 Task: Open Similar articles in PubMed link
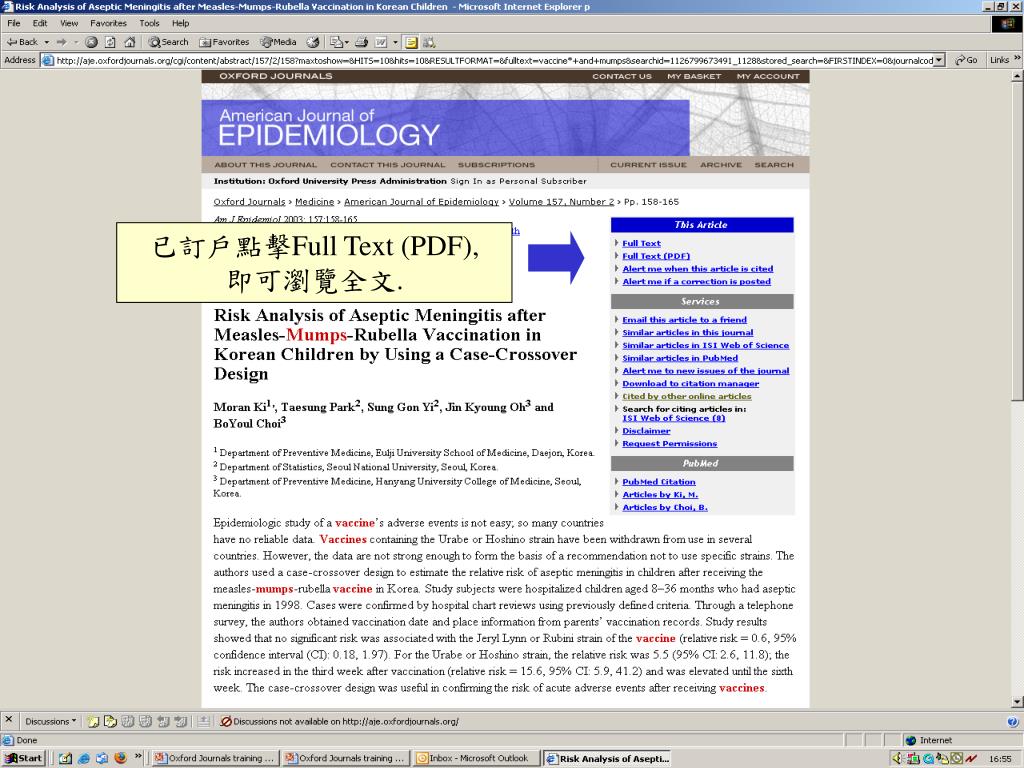pyautogui.click(x=680, y=358)
